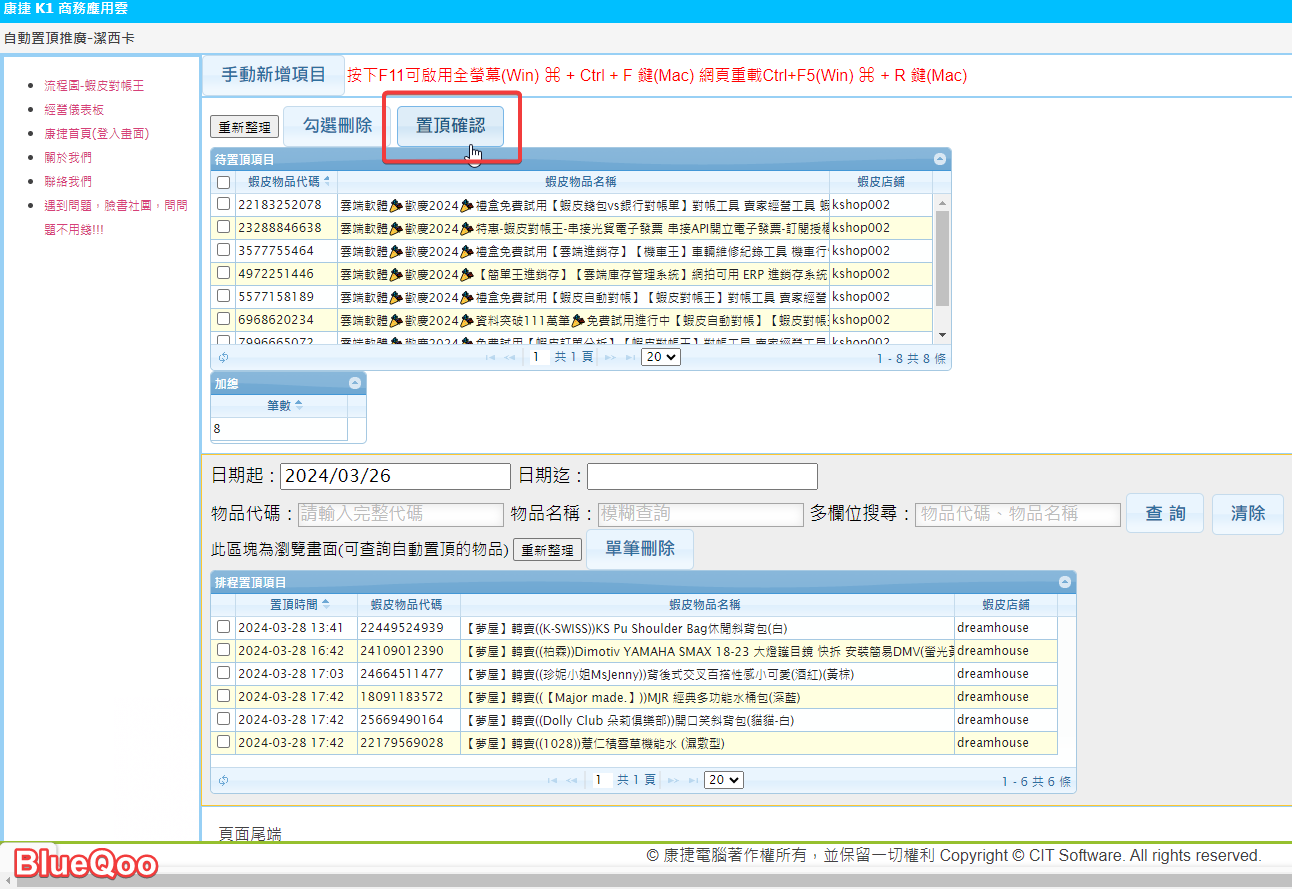
Task: Click the sort arrow on 蝦皮物品代碼 column header
Action: click(x=327, y=181)
